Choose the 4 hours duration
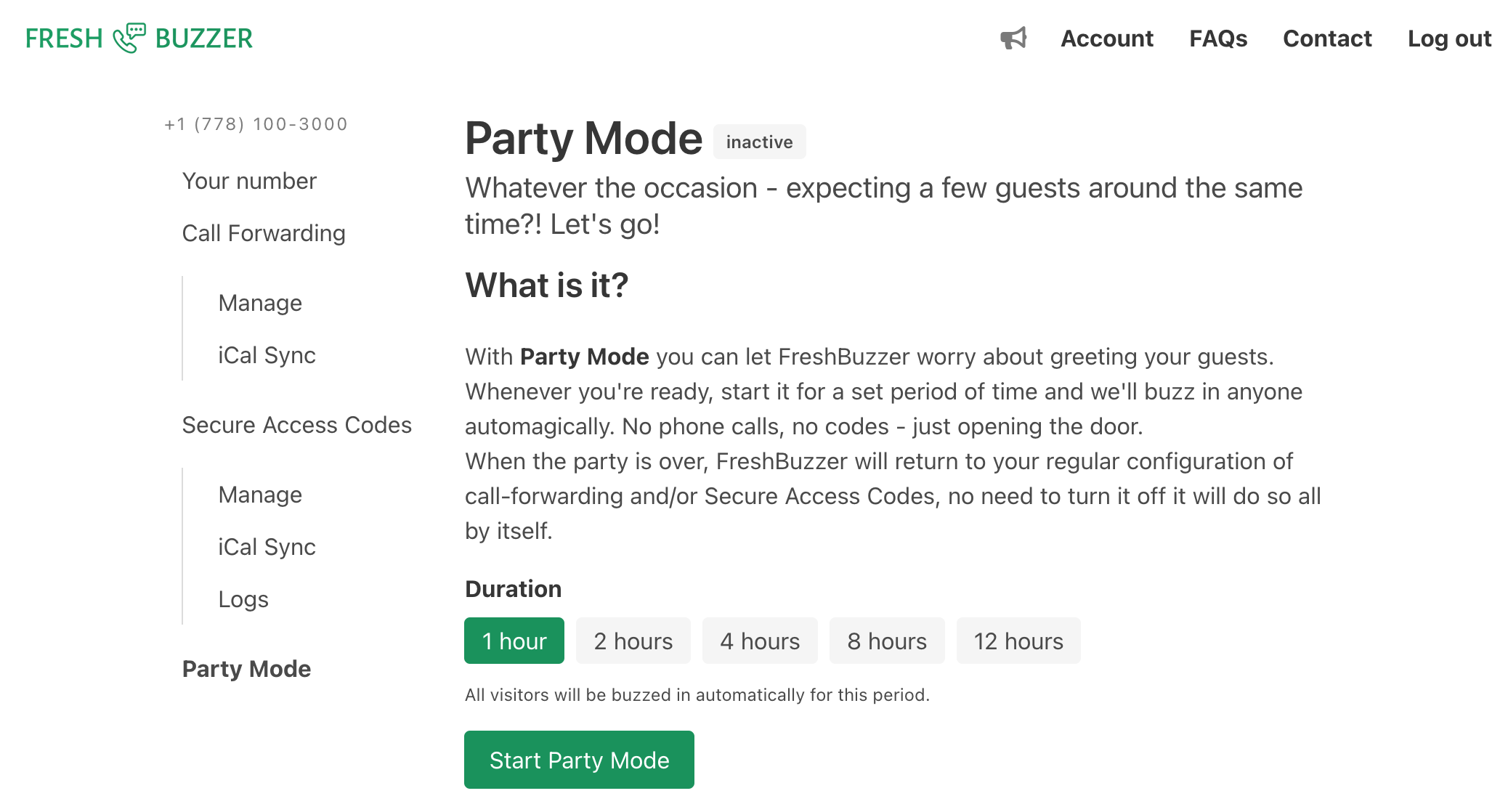The image size is (1508, 812). [760, 641]
